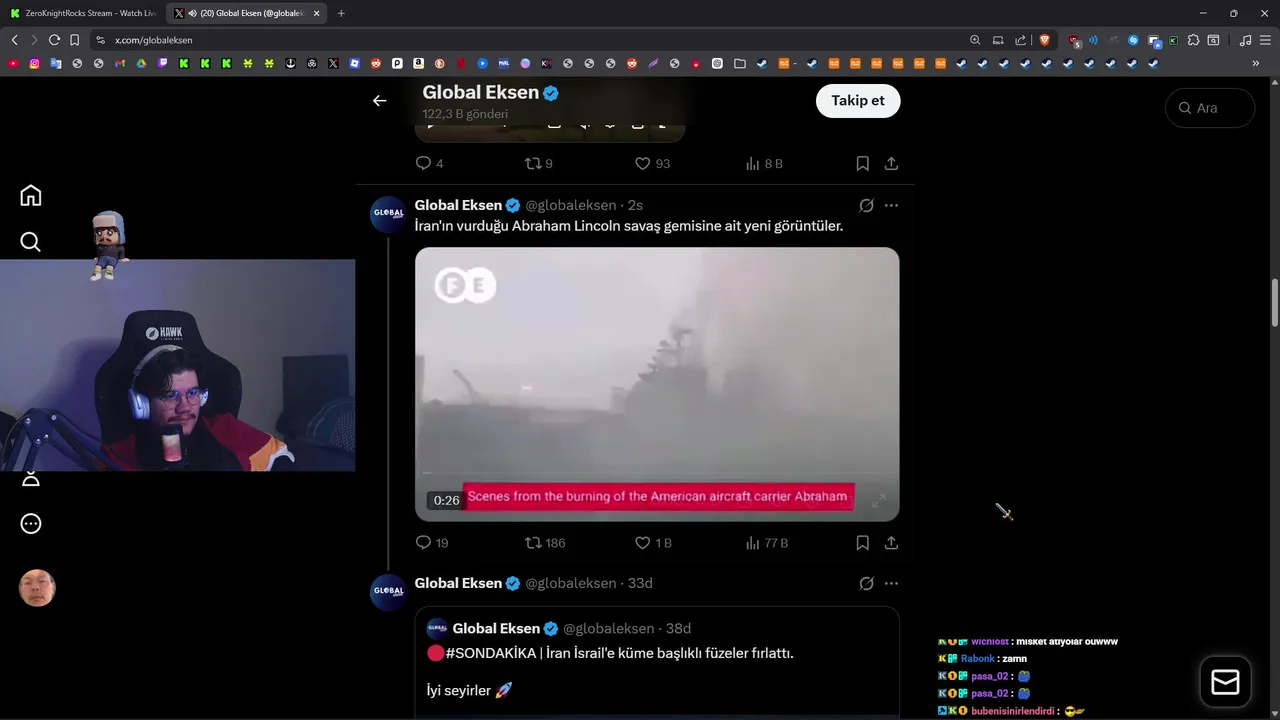Switch to ZeroKnightRocks Stream tab
1280x720 pixels.
(82, 13)
